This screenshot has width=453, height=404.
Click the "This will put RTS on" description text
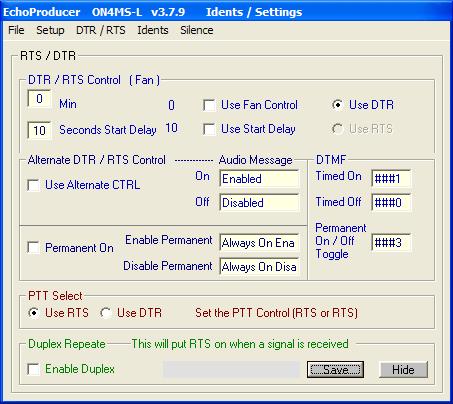pyautogui.click(x=240, y=344)
